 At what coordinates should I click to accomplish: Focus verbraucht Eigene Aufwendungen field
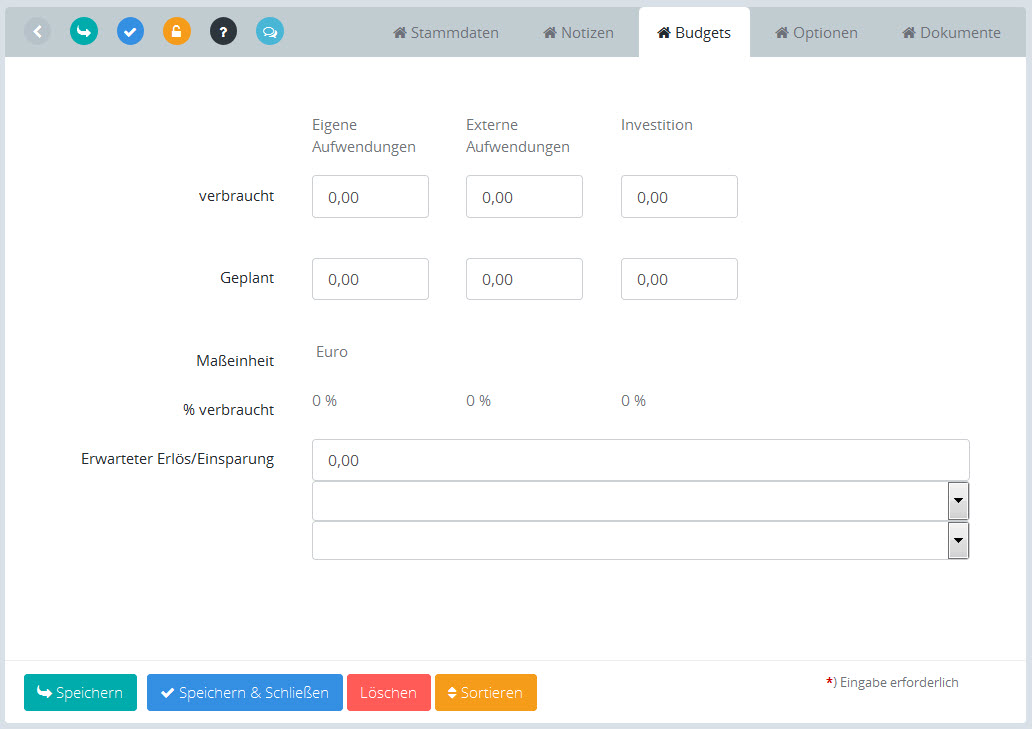coord(370,197)
